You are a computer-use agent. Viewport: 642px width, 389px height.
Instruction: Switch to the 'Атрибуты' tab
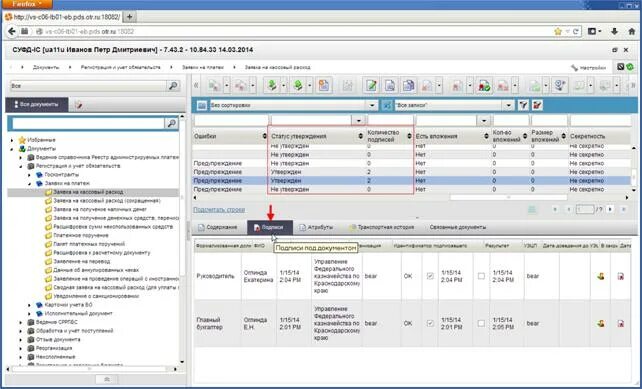coord(316,227)
